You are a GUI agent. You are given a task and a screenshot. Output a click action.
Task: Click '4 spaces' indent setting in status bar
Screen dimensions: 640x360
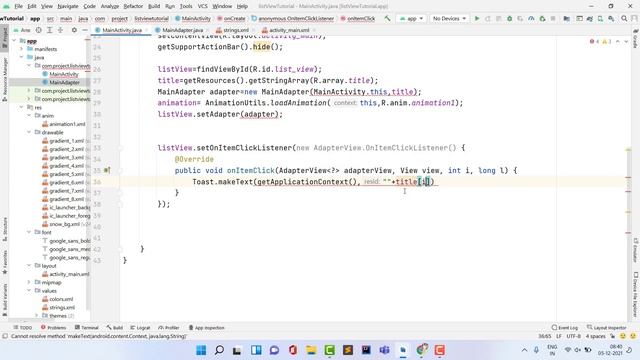[x=596, y=336]
